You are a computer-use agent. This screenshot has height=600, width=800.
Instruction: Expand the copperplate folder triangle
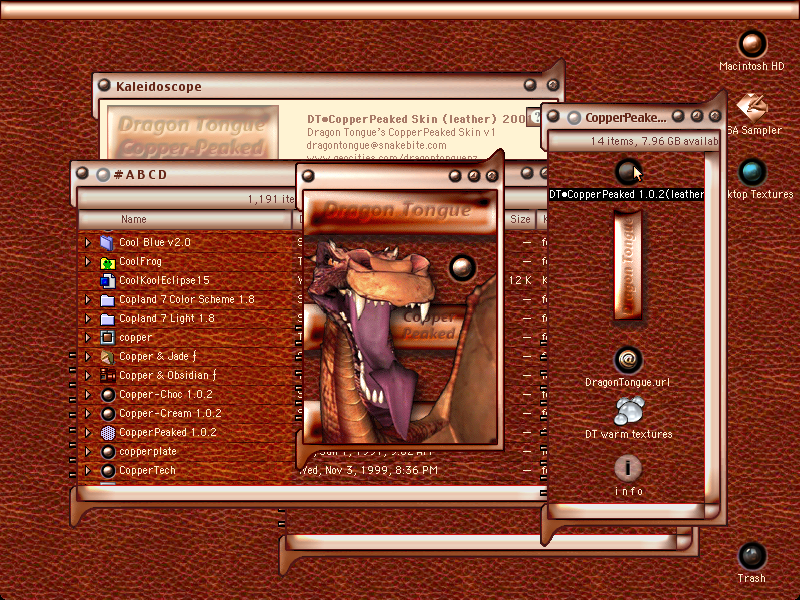(x=88, y=452)
